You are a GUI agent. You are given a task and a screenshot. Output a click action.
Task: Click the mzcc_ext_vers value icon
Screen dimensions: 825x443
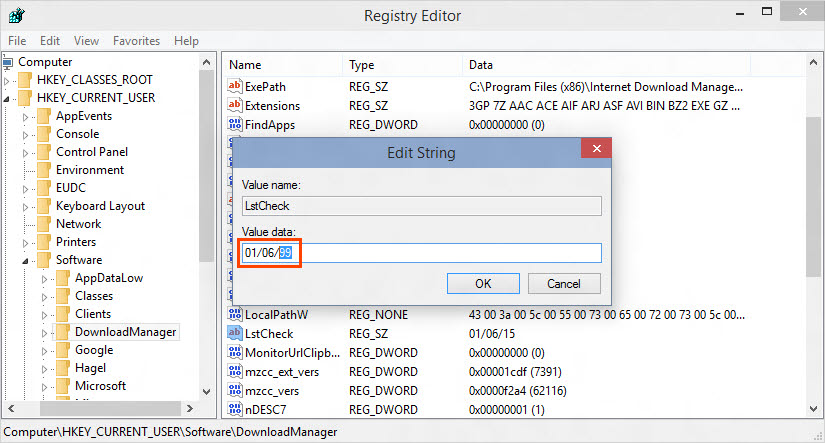(x=236, y=372)
